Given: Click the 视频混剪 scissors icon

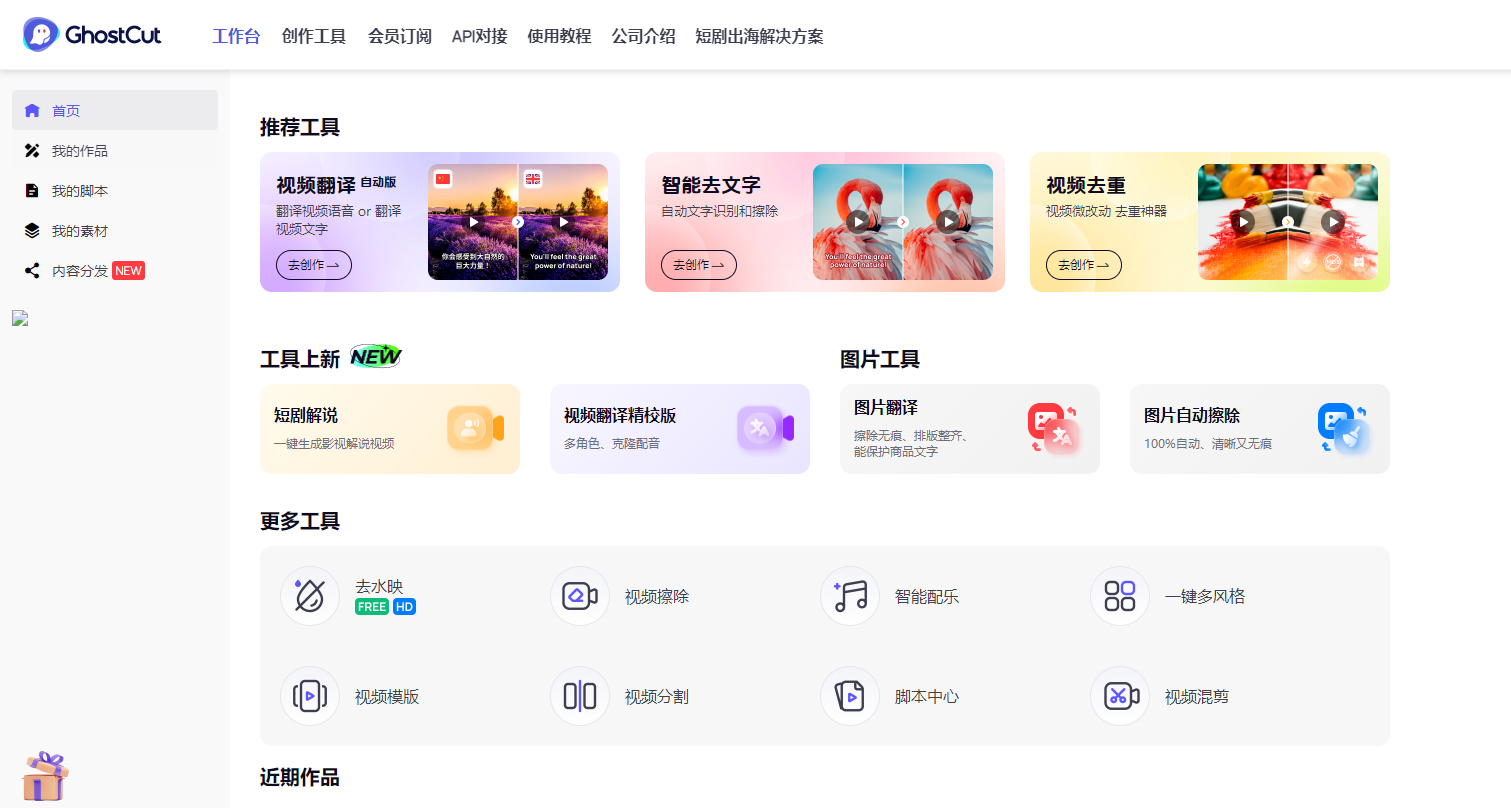Looking at the screenshot, I should [1120, 696].
